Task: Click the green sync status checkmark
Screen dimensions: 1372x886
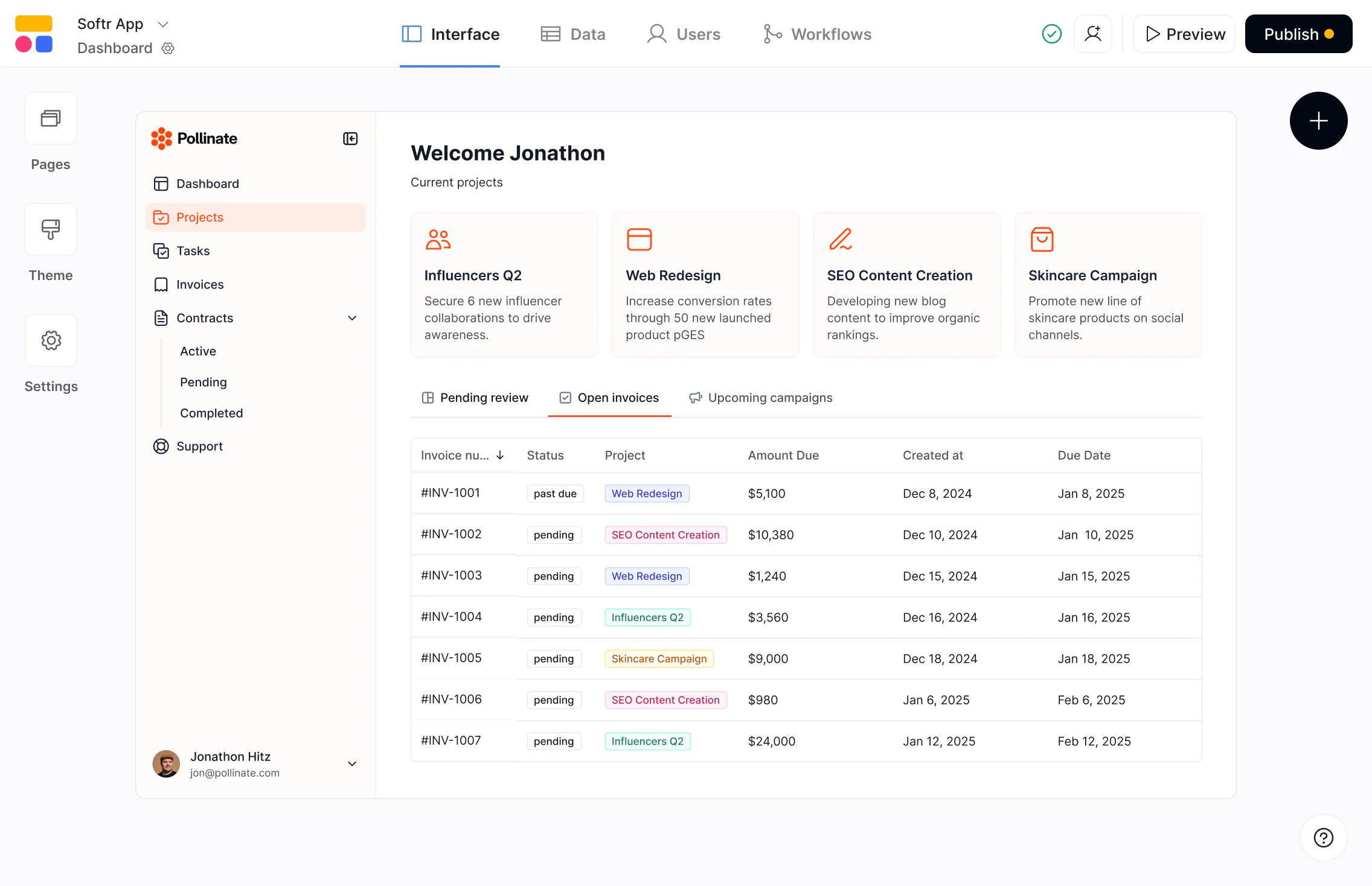Action: pos(1051,34)
